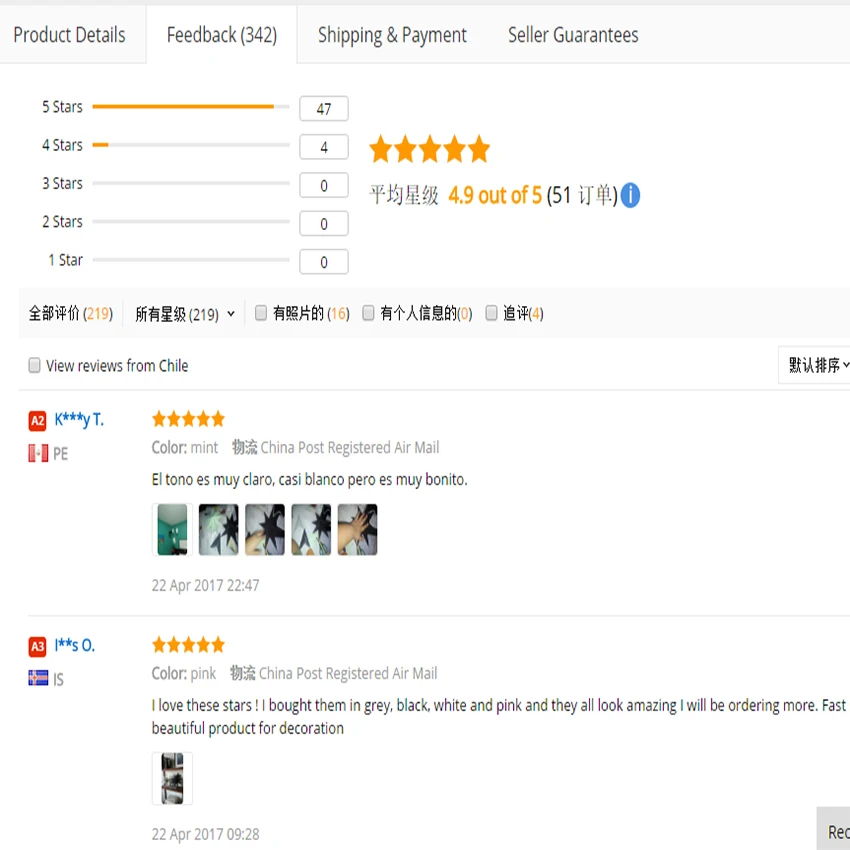Image resolution: width=850 pixels, height=850 pixels.
Task: Open the Product Details tab
Action: tap(69, 35)
